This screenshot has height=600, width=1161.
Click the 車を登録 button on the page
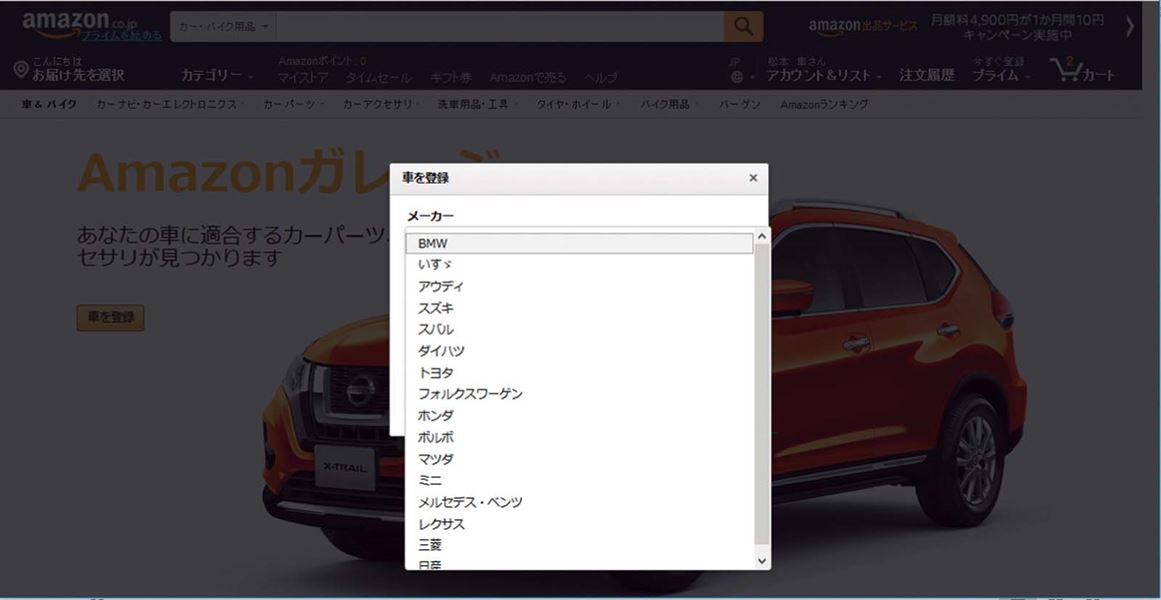pos(110,318)
